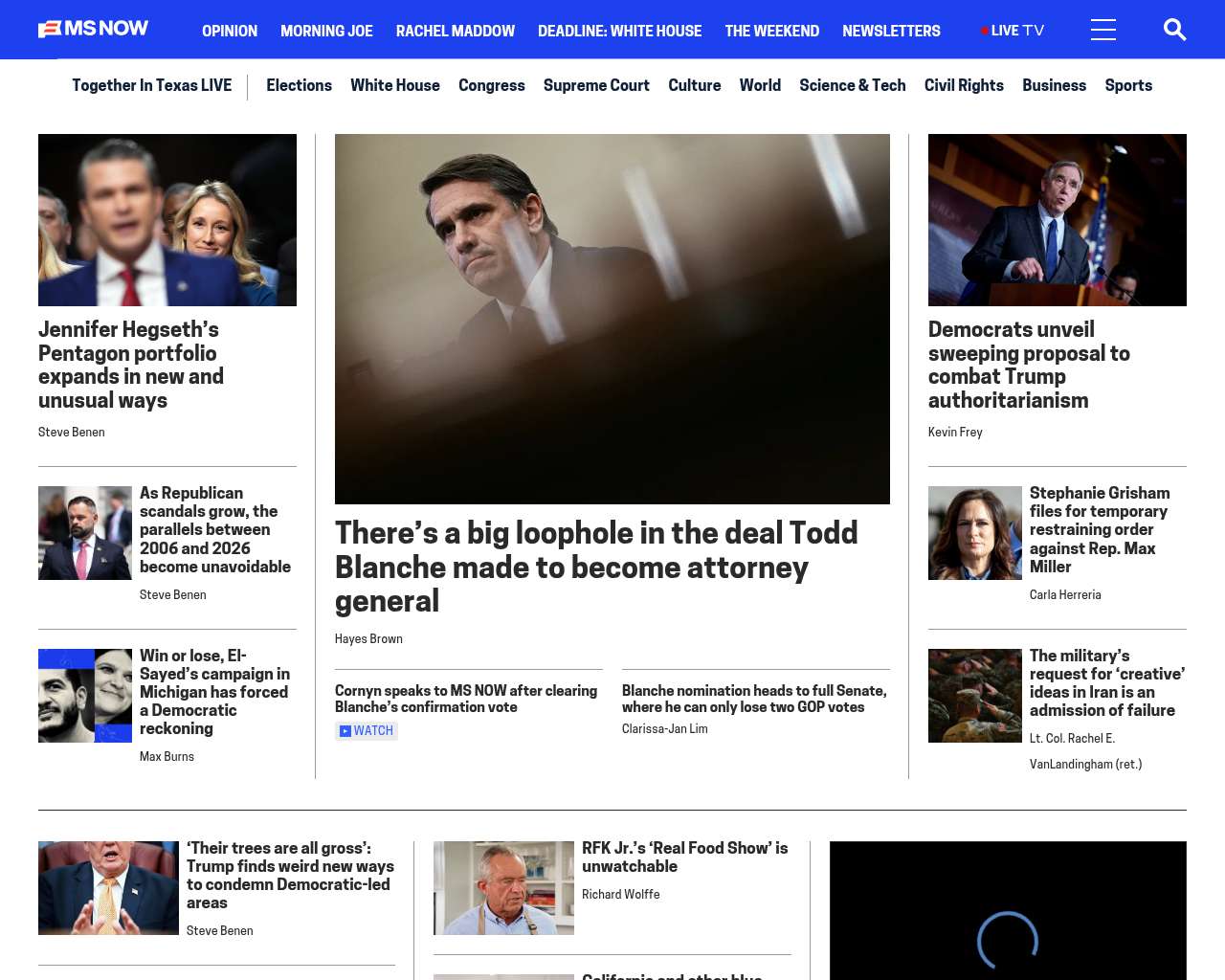
Task: View author Lt. Col. Rachel E. VanLandingham
Action: 1086,751
